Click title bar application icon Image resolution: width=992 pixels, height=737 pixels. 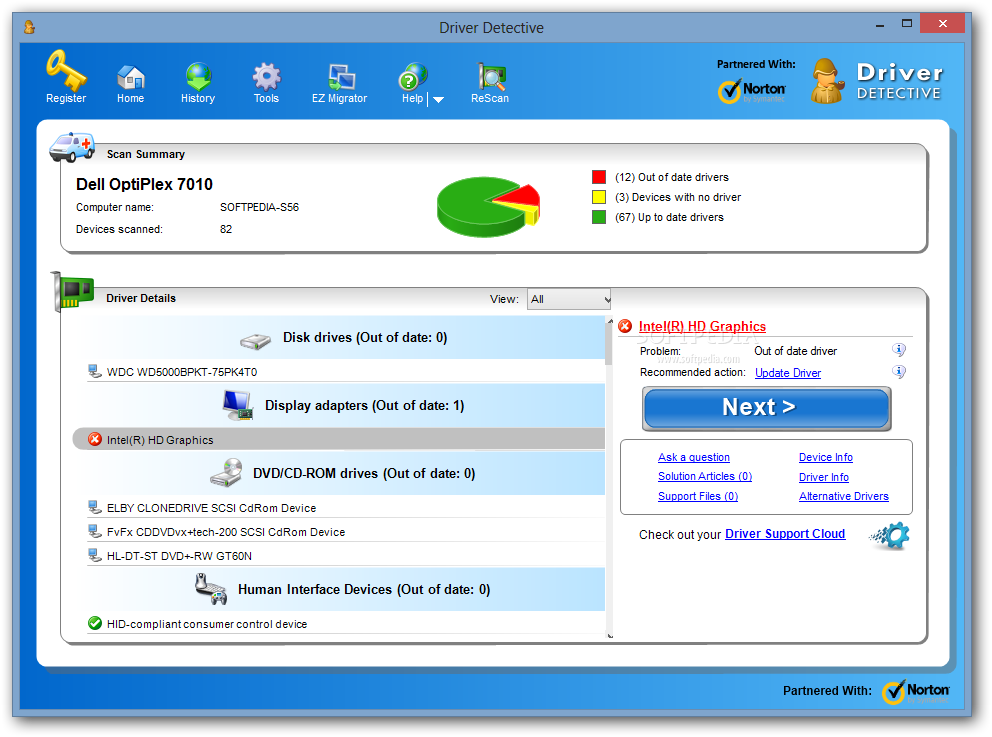coord(29,27)
